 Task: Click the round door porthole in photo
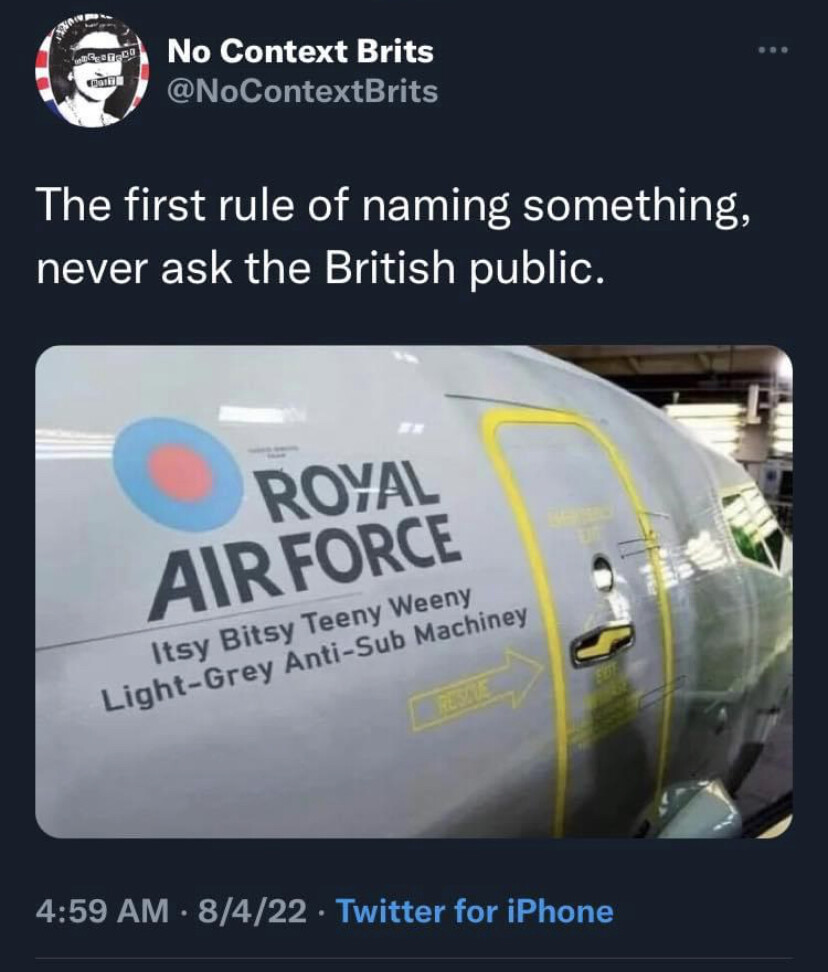602,572
